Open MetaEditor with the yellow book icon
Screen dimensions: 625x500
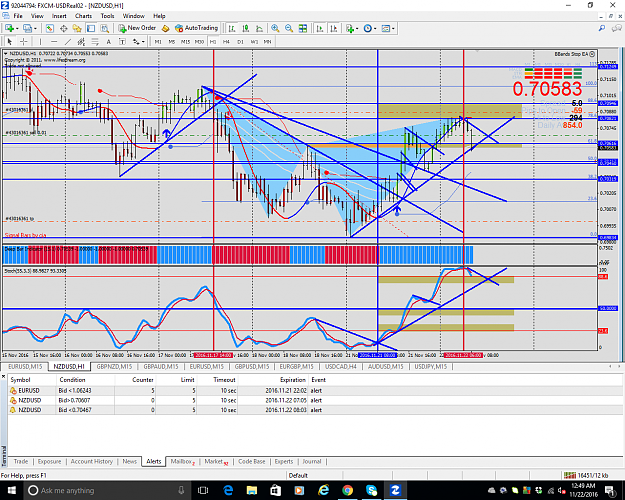click(165, 28)
